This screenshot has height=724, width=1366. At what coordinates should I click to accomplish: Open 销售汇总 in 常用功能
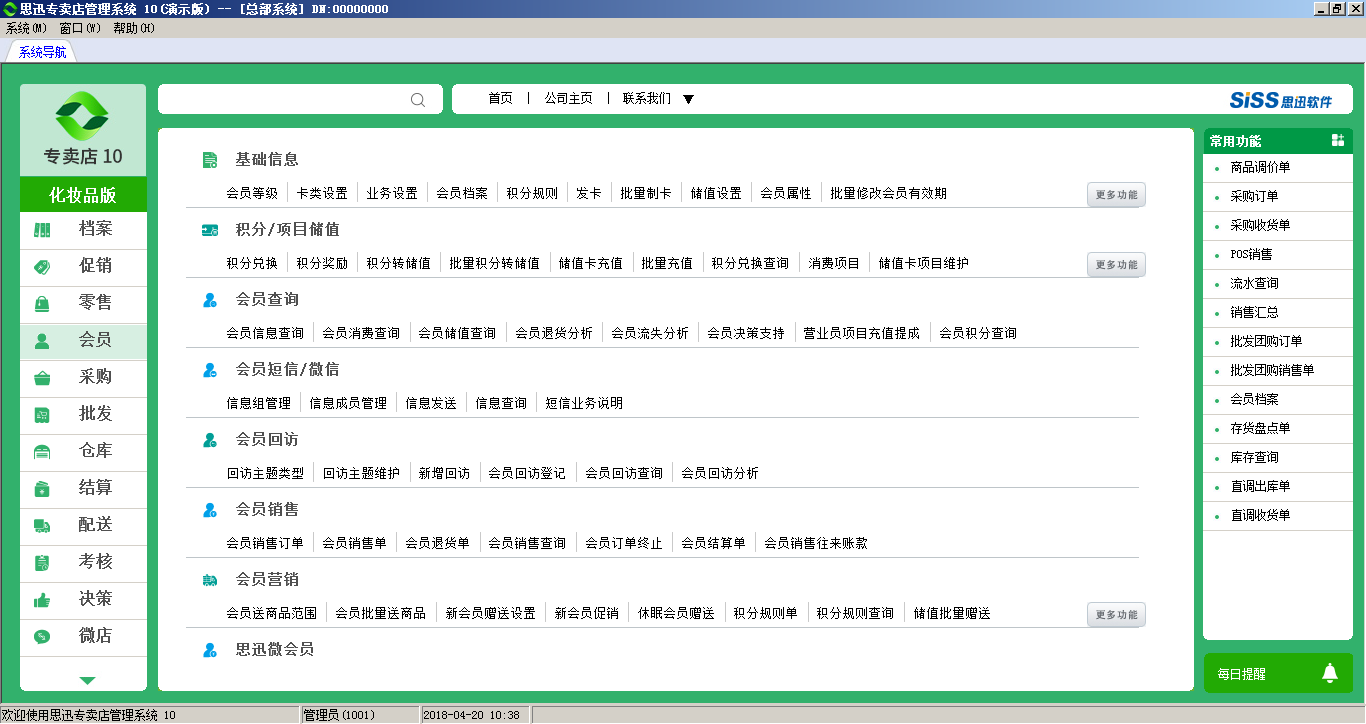[1254, 313]
